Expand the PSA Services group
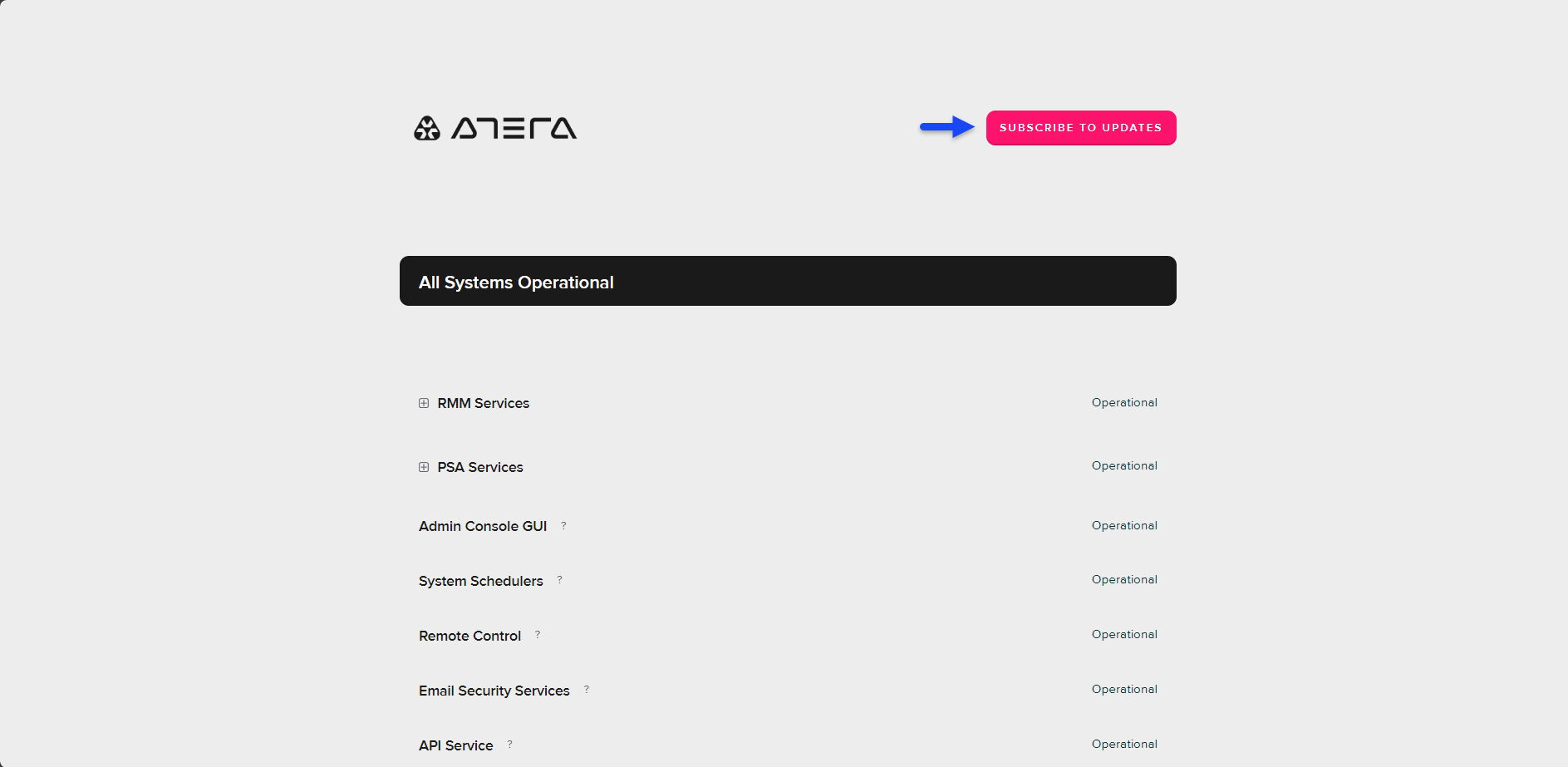The width and height of the screenshot is (1568, 767). point(424,467)
